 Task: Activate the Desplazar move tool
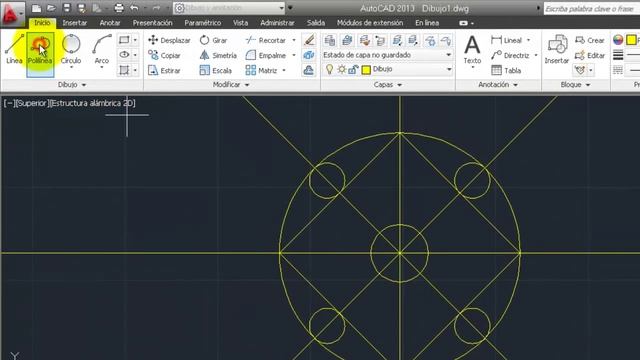[169, 40]
